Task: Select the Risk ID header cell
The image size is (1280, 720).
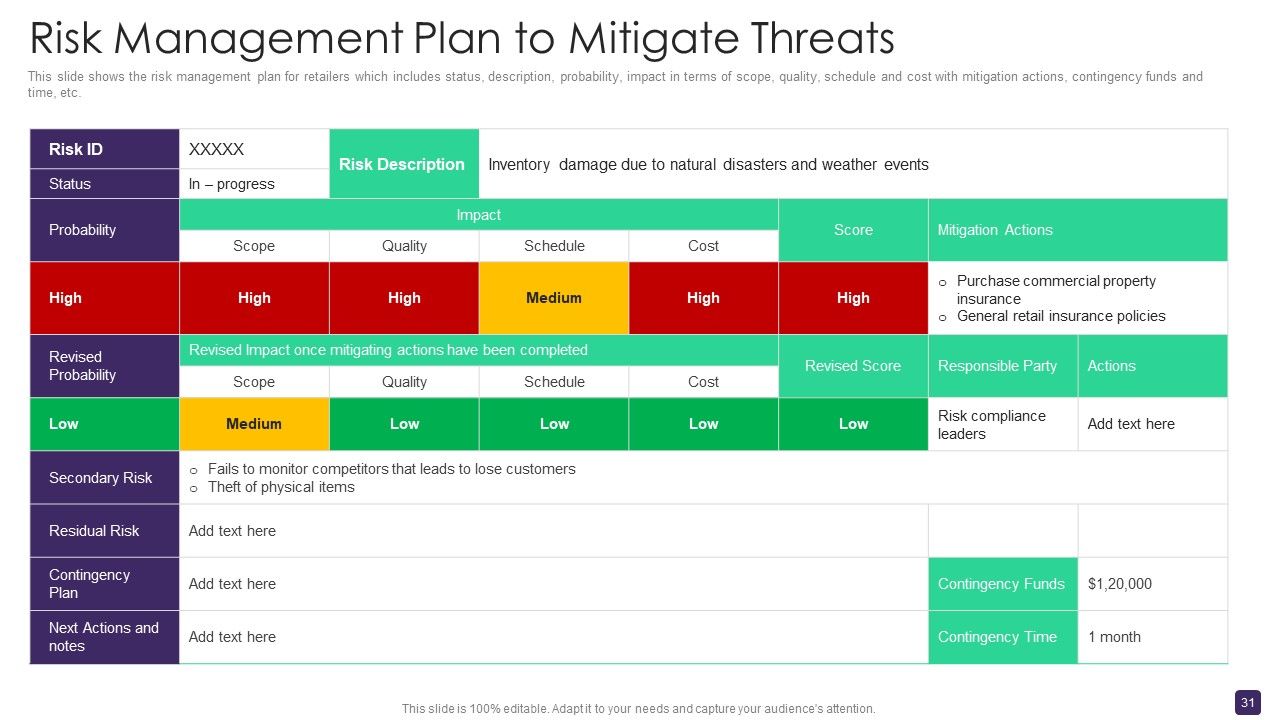Action: 105,149
